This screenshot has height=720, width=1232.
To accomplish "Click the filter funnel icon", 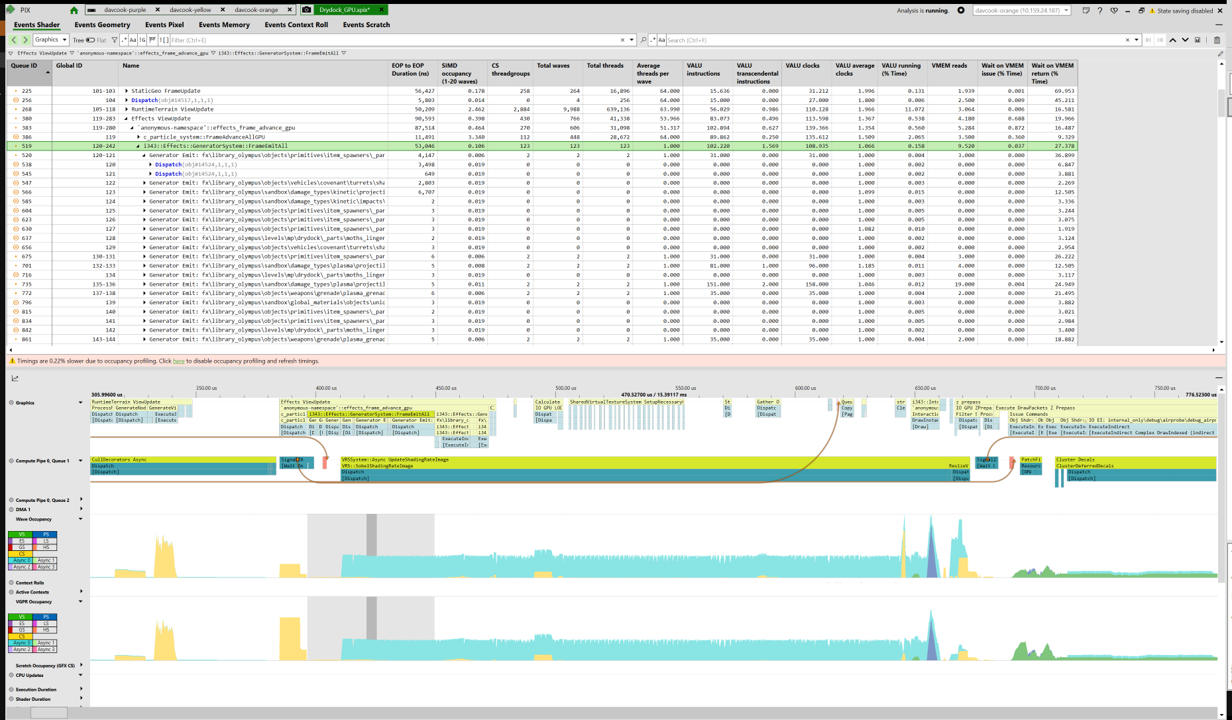I will click(x=114, y=40).
